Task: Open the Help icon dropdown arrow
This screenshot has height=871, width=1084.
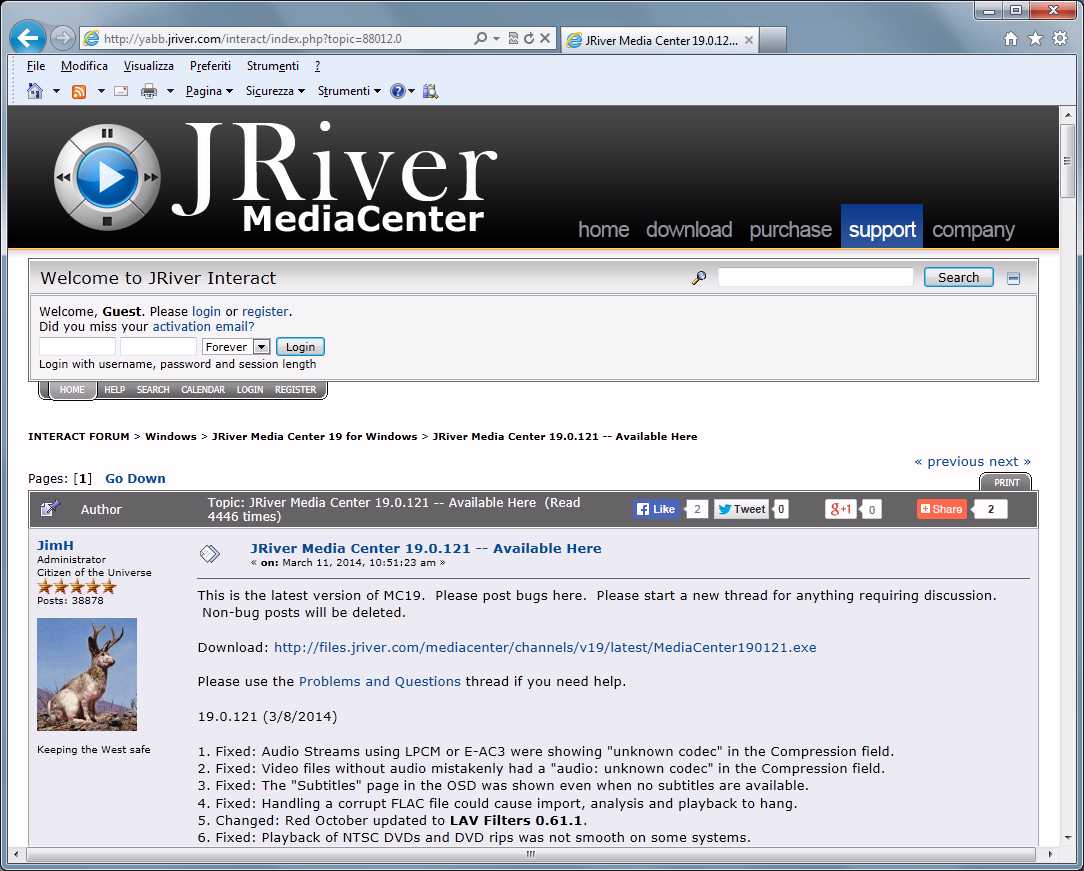Action: [x=411, y=91]
